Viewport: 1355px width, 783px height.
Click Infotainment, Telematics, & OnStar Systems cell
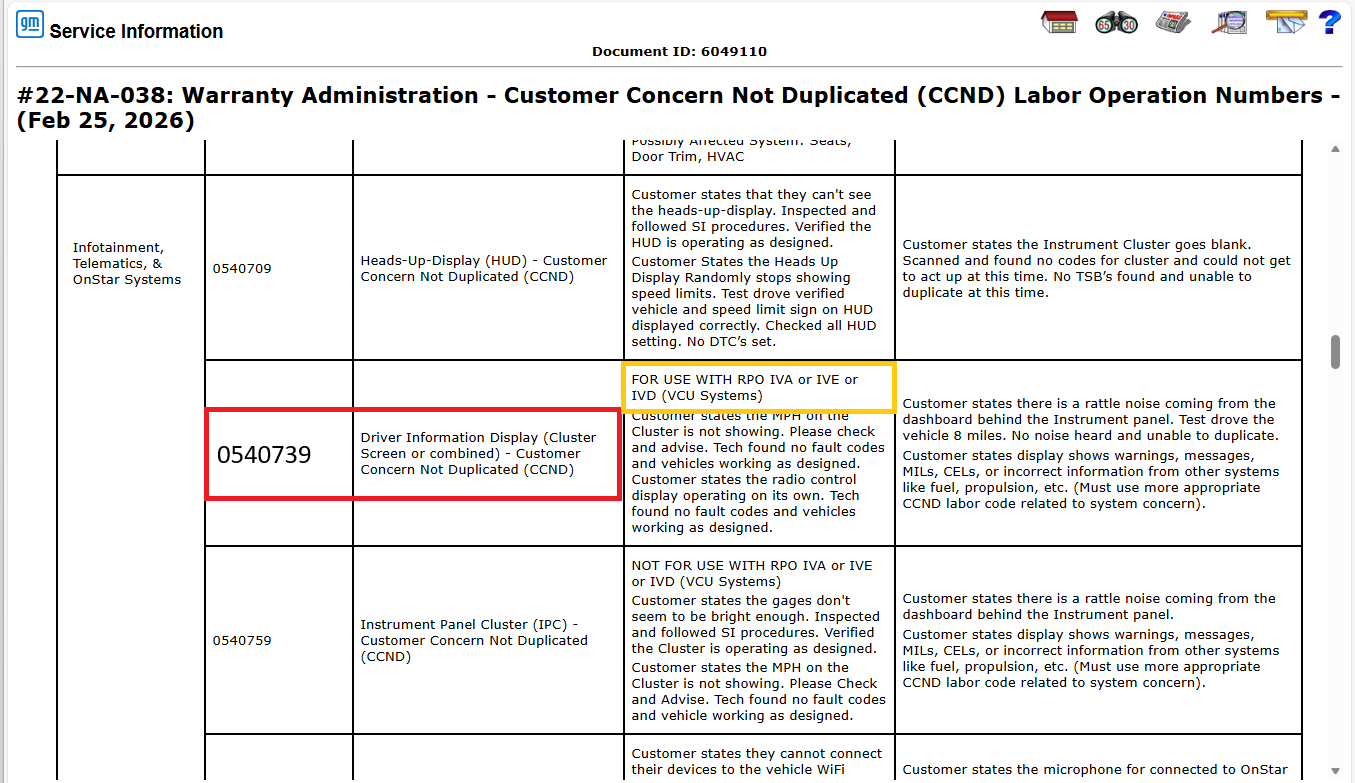(x=127, y=264)
